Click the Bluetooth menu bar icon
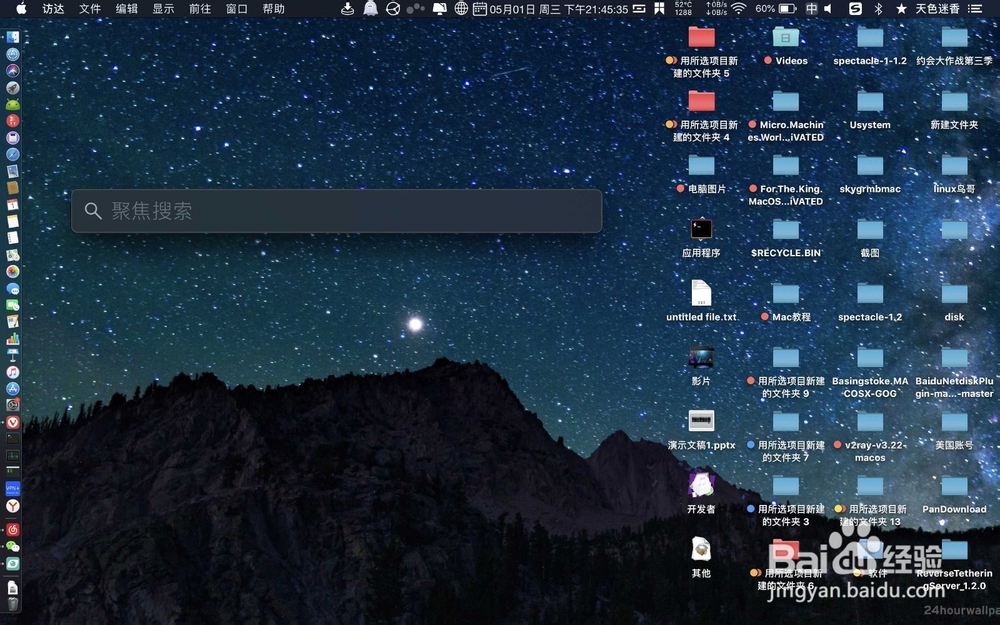The height and width of the screenshot is (625, 1000). (878, 8)
